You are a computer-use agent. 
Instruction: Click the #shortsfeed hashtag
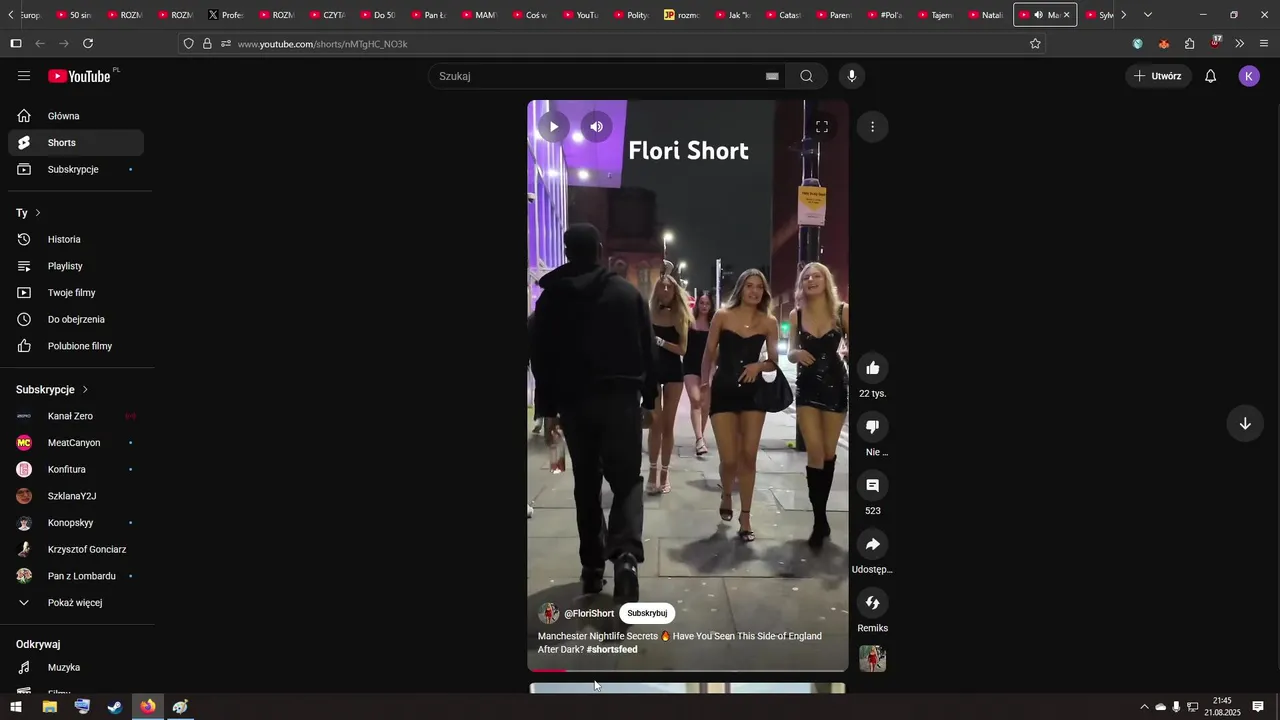pos(612,650)
